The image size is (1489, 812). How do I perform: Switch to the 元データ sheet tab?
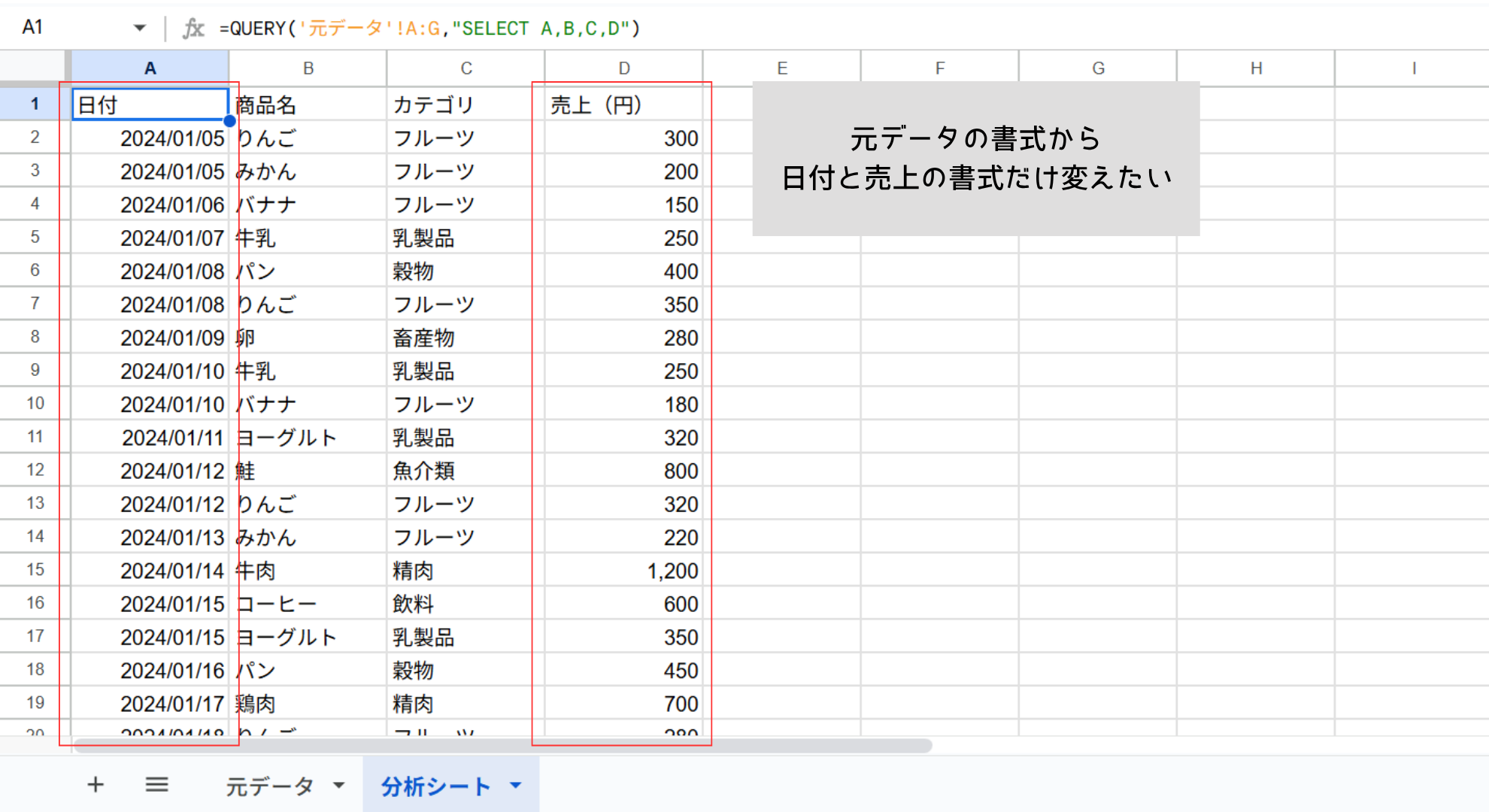pos(269,786)
